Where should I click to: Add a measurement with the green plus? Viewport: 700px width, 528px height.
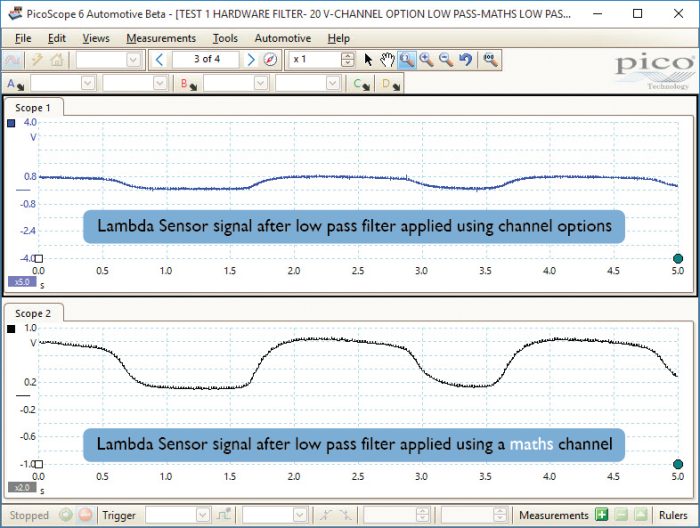point(601,515)
